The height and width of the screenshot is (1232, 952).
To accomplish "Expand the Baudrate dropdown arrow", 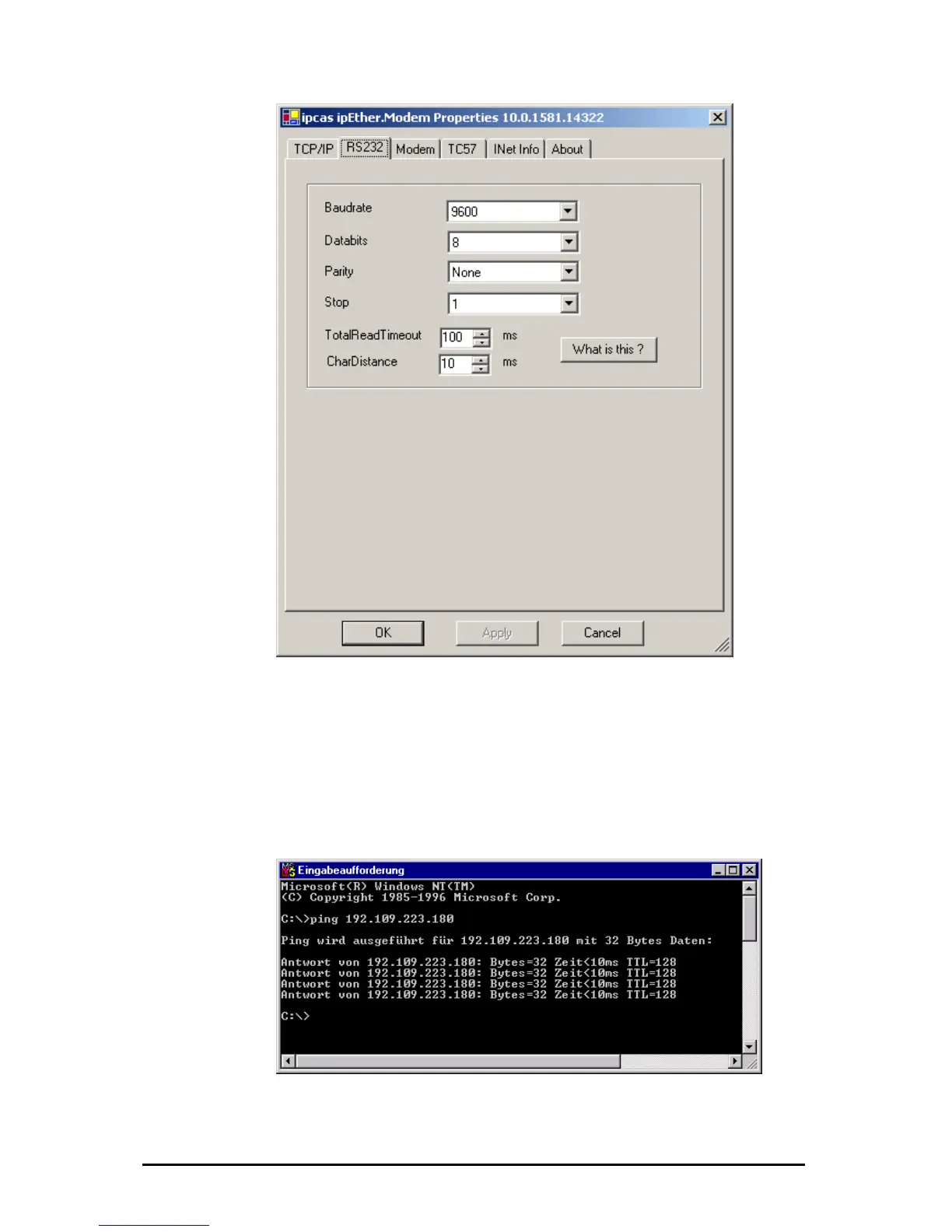I will 568,211.
